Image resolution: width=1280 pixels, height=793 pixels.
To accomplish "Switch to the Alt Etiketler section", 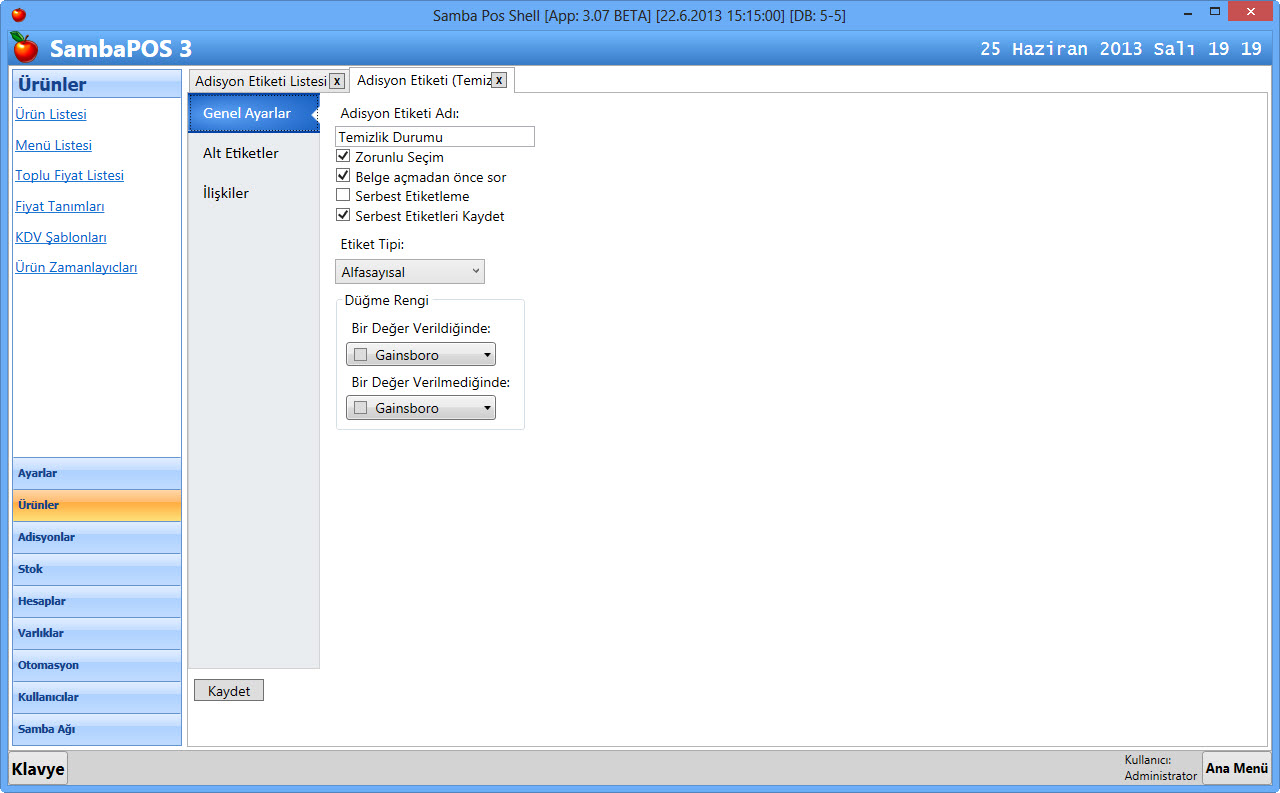I will [x=241, y=153].
